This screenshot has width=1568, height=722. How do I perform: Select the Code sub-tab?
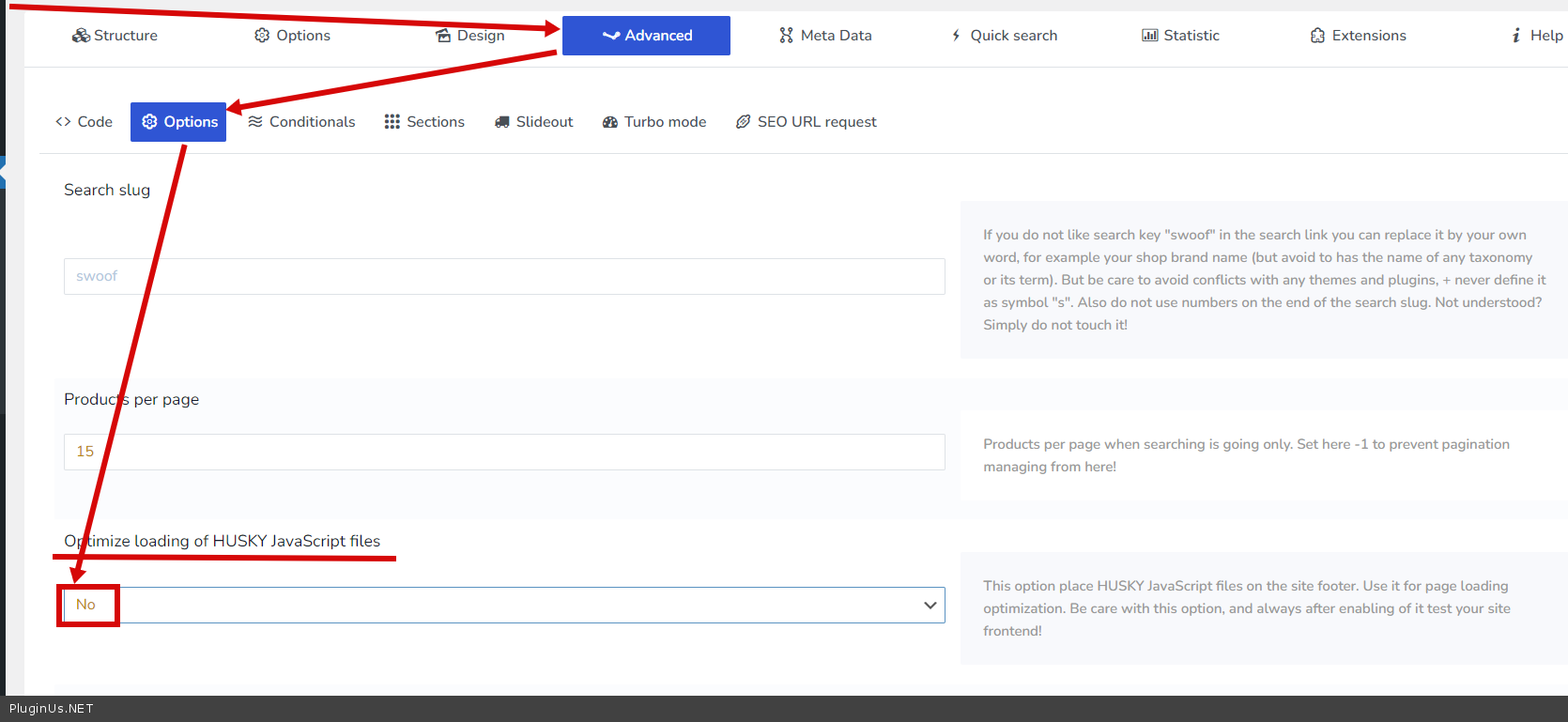[85, 122]
